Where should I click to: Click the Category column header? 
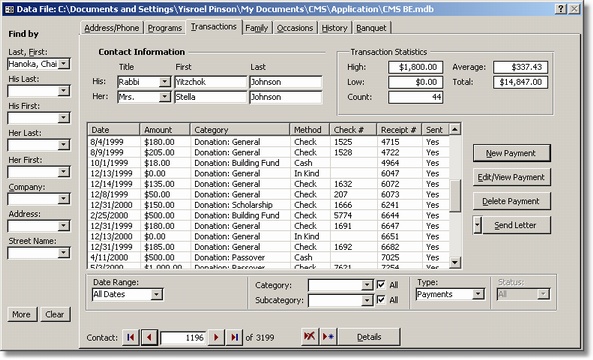(x=240, y=130)
